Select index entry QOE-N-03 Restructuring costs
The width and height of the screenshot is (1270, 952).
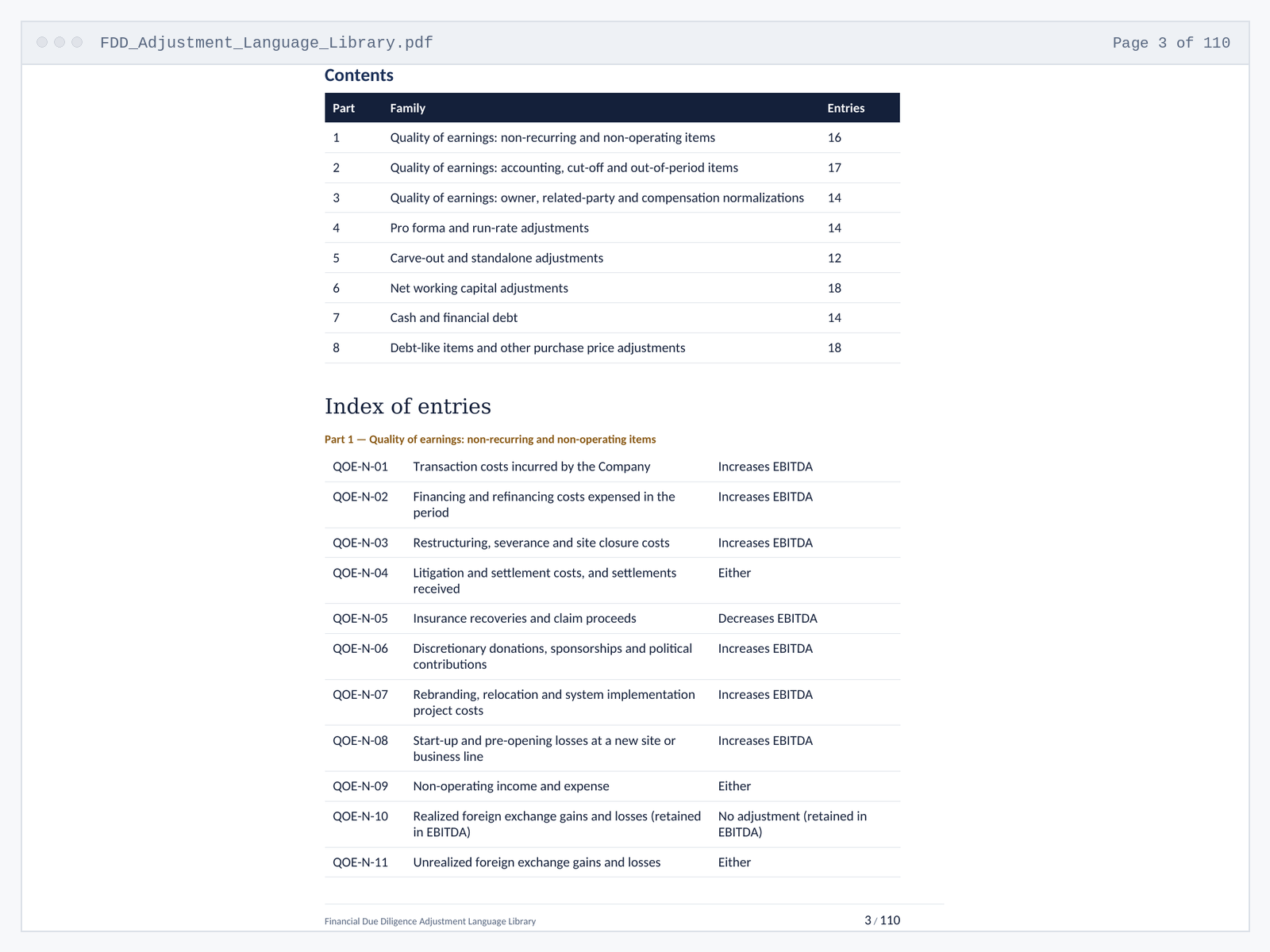point(612,543)
